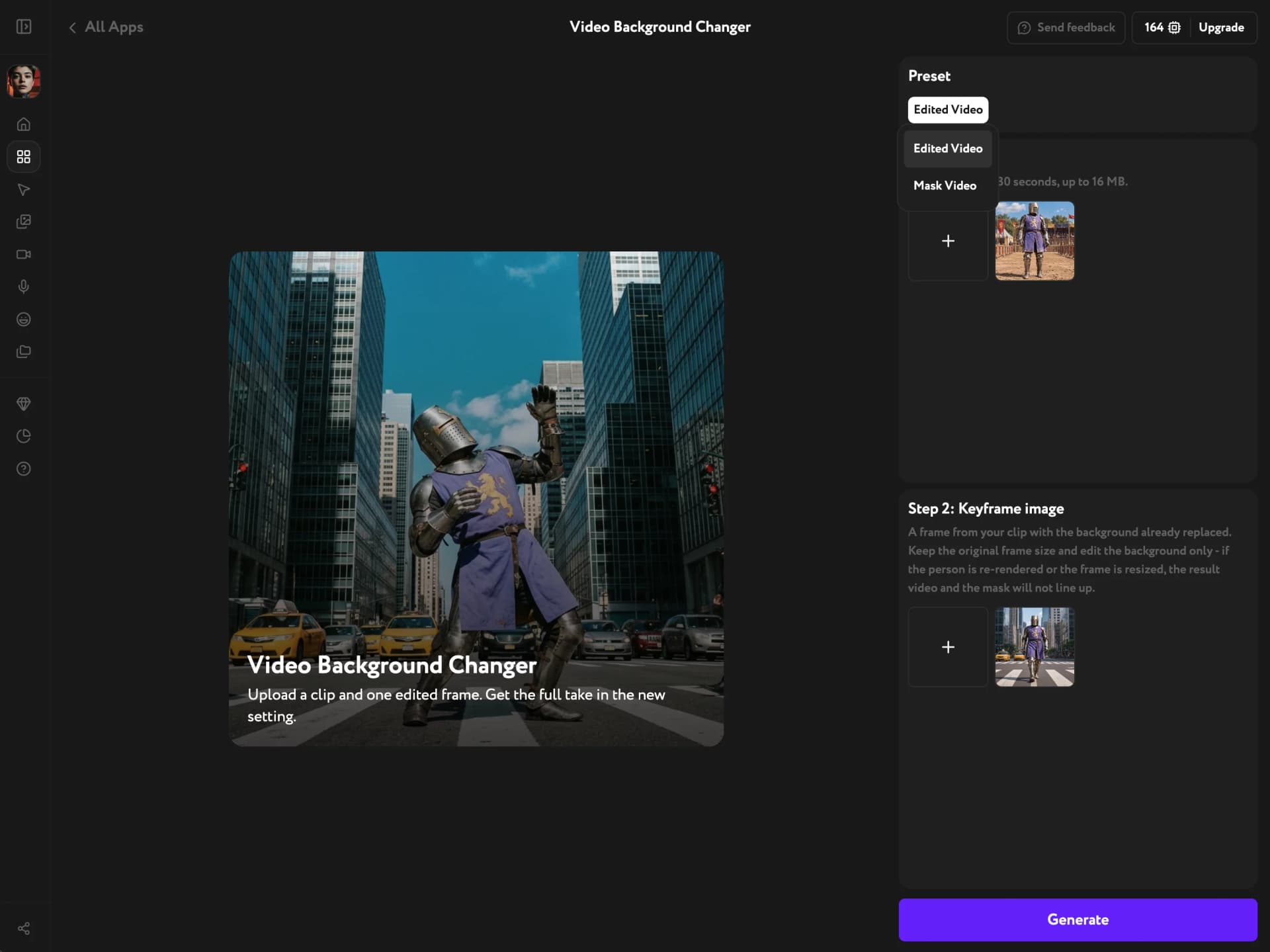Open the smiley face icon in sidebar
The width and height of the screenshot is (1270, 952).
(x=24, y=320)
